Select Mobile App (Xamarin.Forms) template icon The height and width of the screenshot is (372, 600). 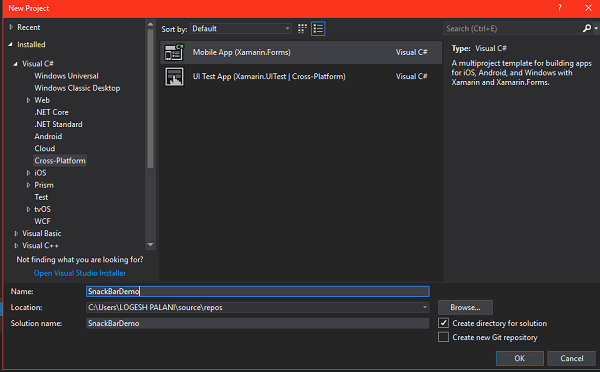[x=174, y=52]
